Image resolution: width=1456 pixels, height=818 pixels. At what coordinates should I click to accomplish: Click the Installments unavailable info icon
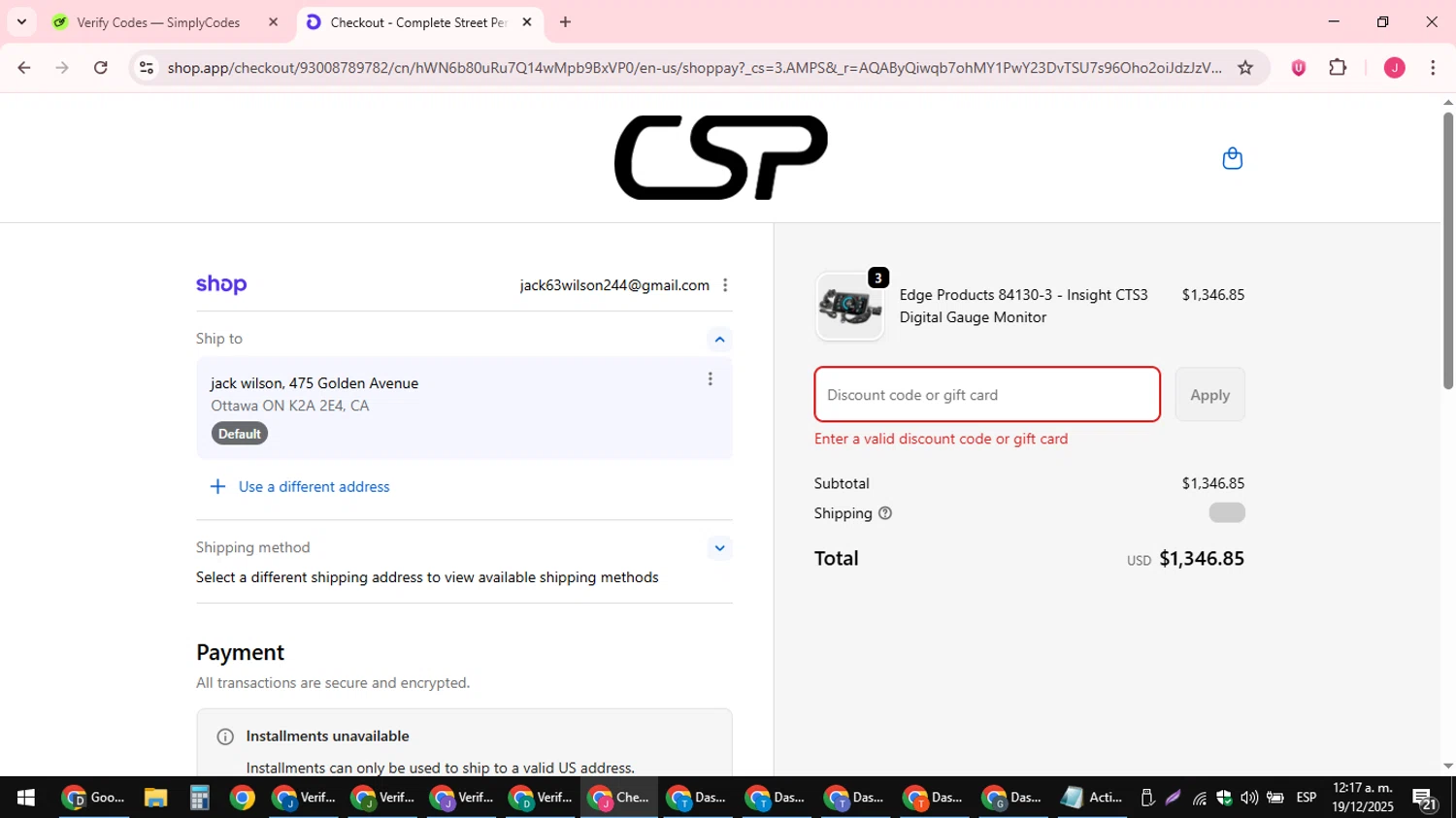pyautogui.click(x=225, y=736)
